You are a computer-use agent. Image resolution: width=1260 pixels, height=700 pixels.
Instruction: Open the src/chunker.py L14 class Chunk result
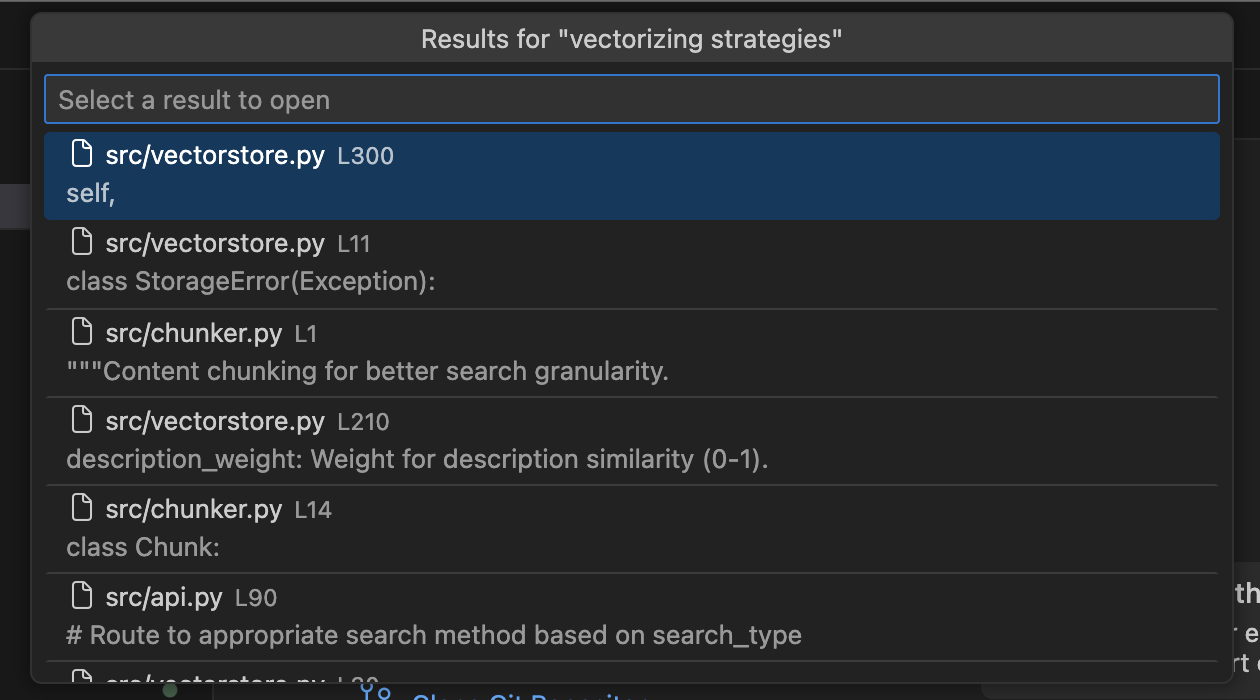(x=630, y=527)
